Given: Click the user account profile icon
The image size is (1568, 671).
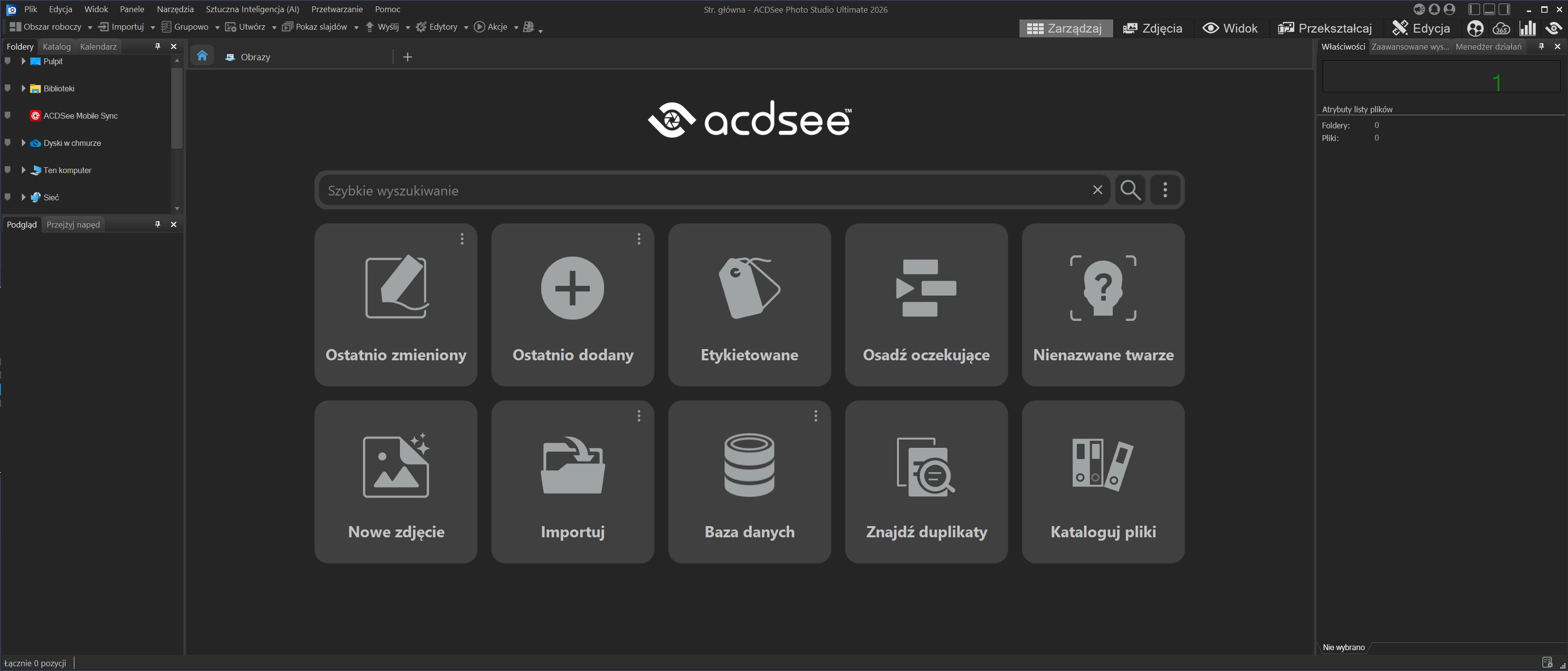Looking at the screenshot, I should point(1449,9).
